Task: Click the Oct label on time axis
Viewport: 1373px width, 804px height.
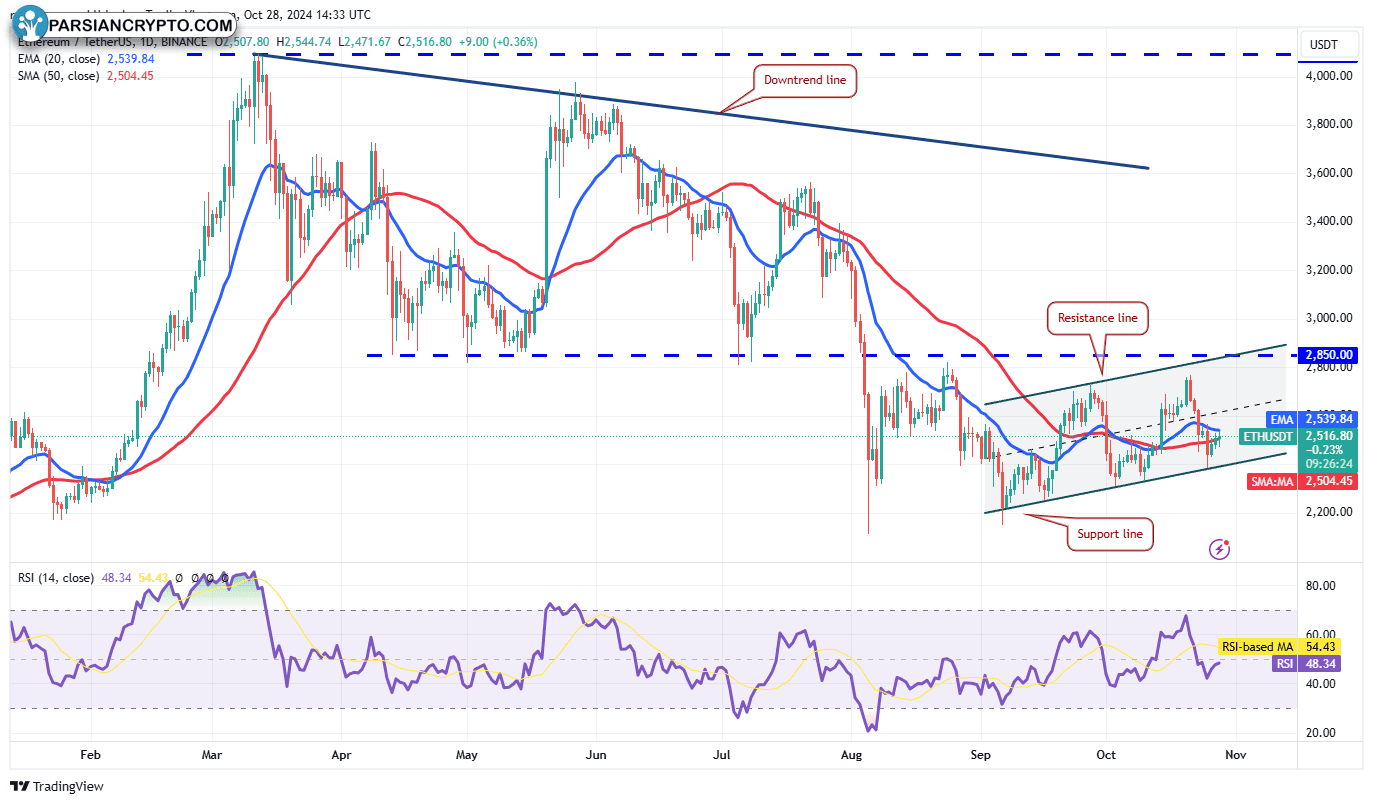Action: click(1106, 757)
